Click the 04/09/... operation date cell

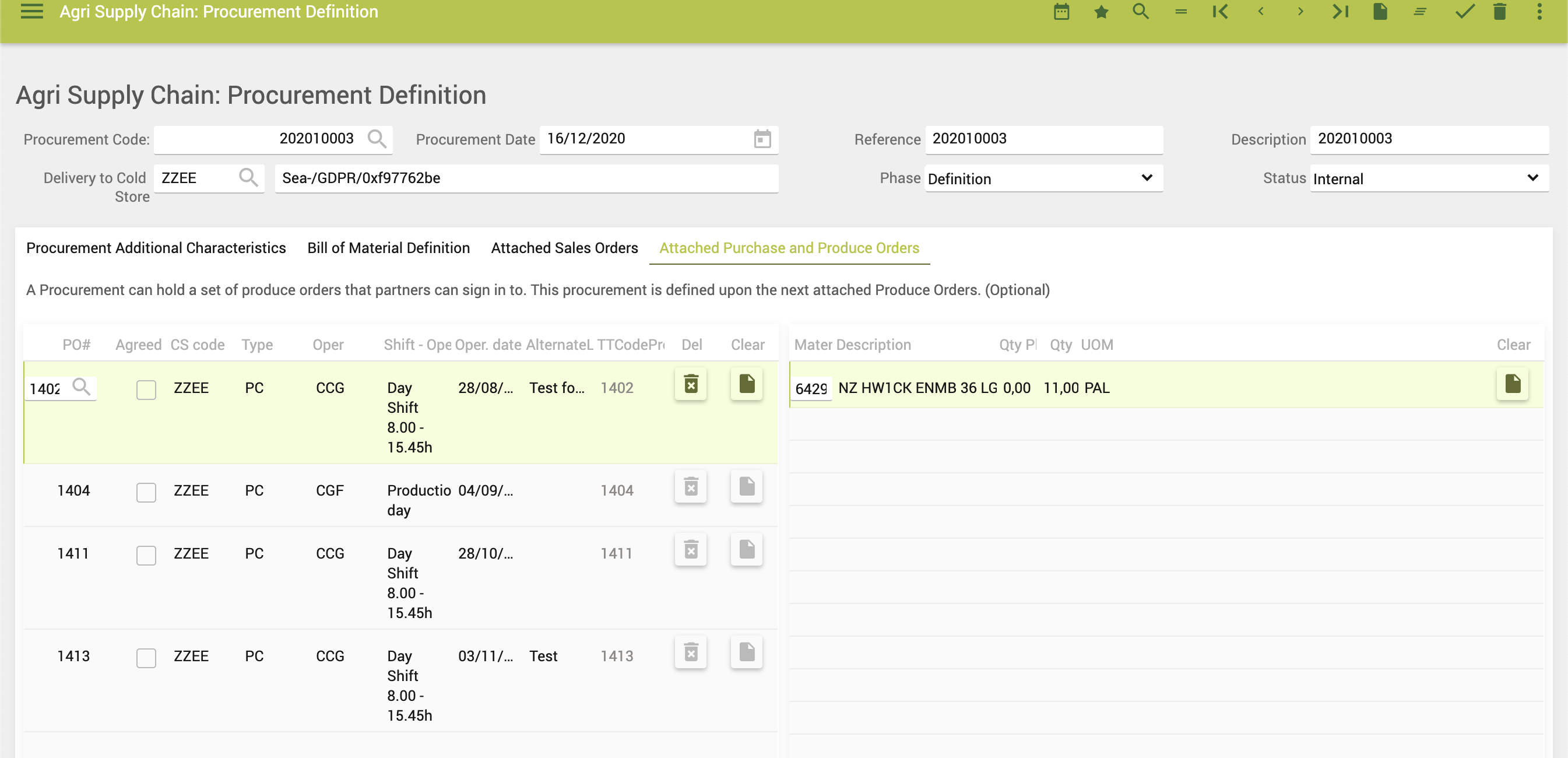tap(485, 490)
